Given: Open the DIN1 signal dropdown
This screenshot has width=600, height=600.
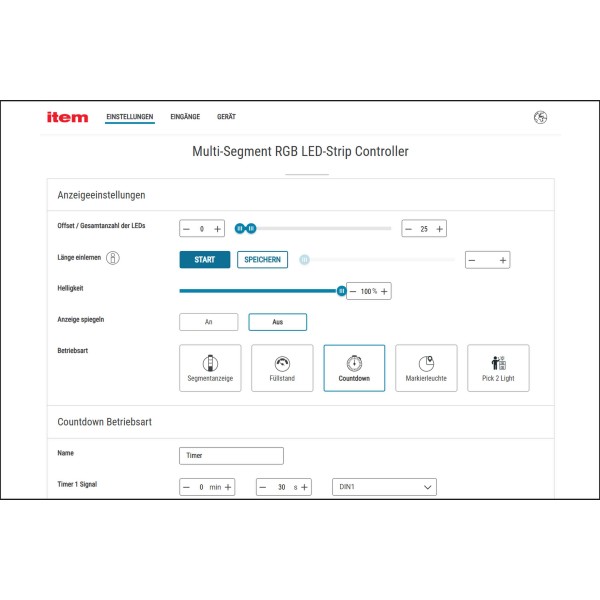Looking at the screenshot, I should [384, 487].
